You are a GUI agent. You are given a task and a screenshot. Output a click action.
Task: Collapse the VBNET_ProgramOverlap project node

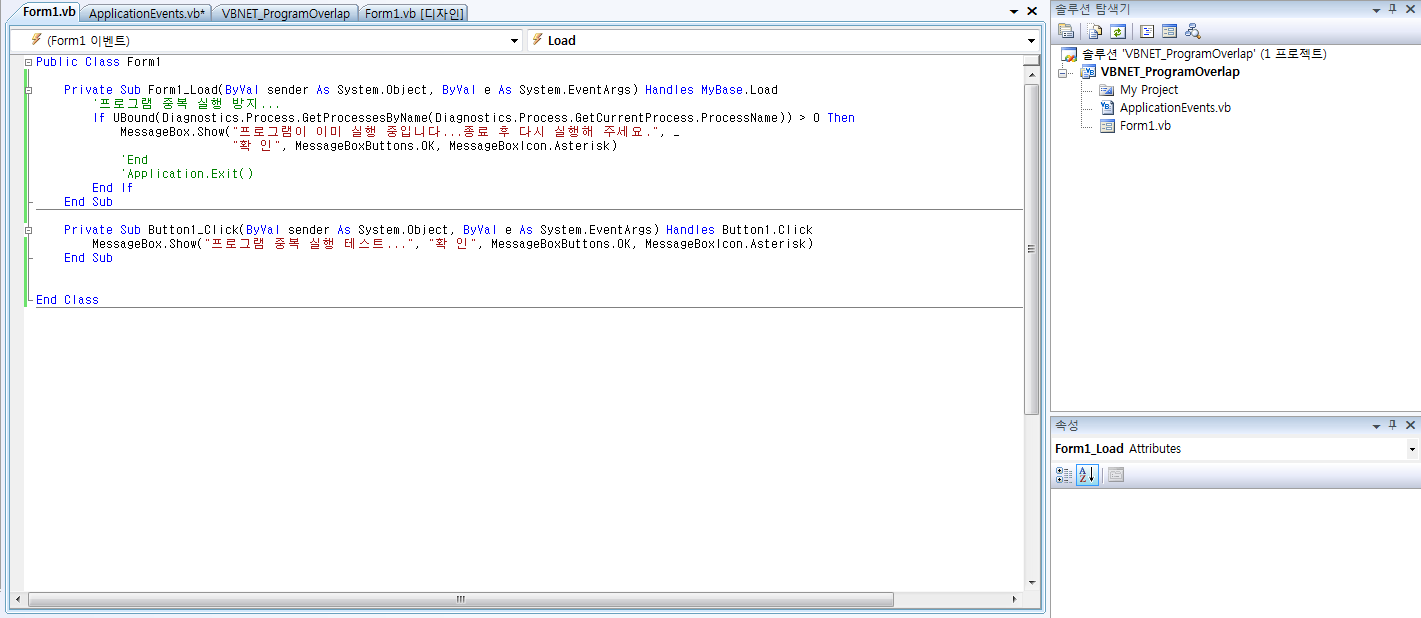[x=1064, y=72]
